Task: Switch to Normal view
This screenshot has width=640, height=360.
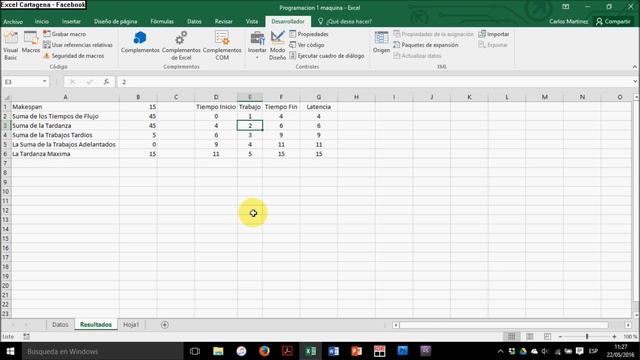Action: pos(511,336)
